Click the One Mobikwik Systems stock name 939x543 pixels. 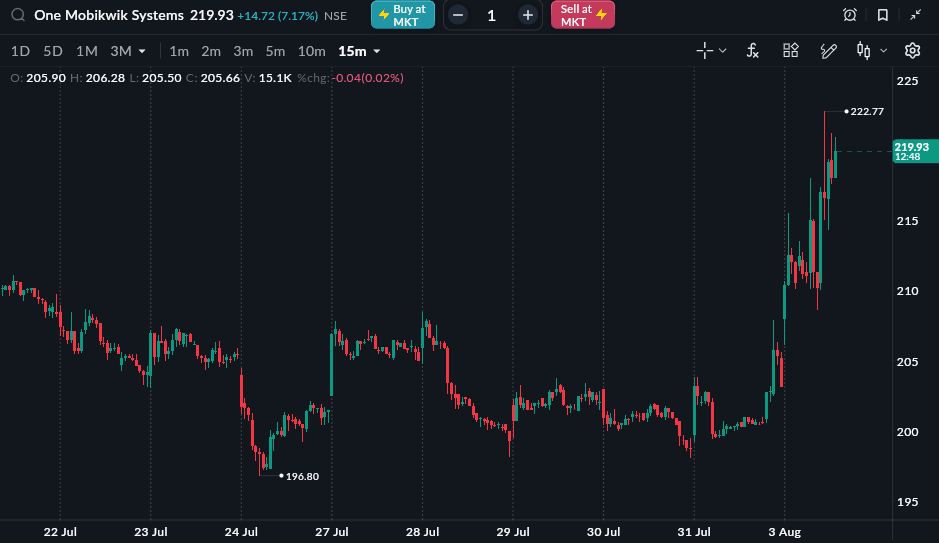[109, 16]
